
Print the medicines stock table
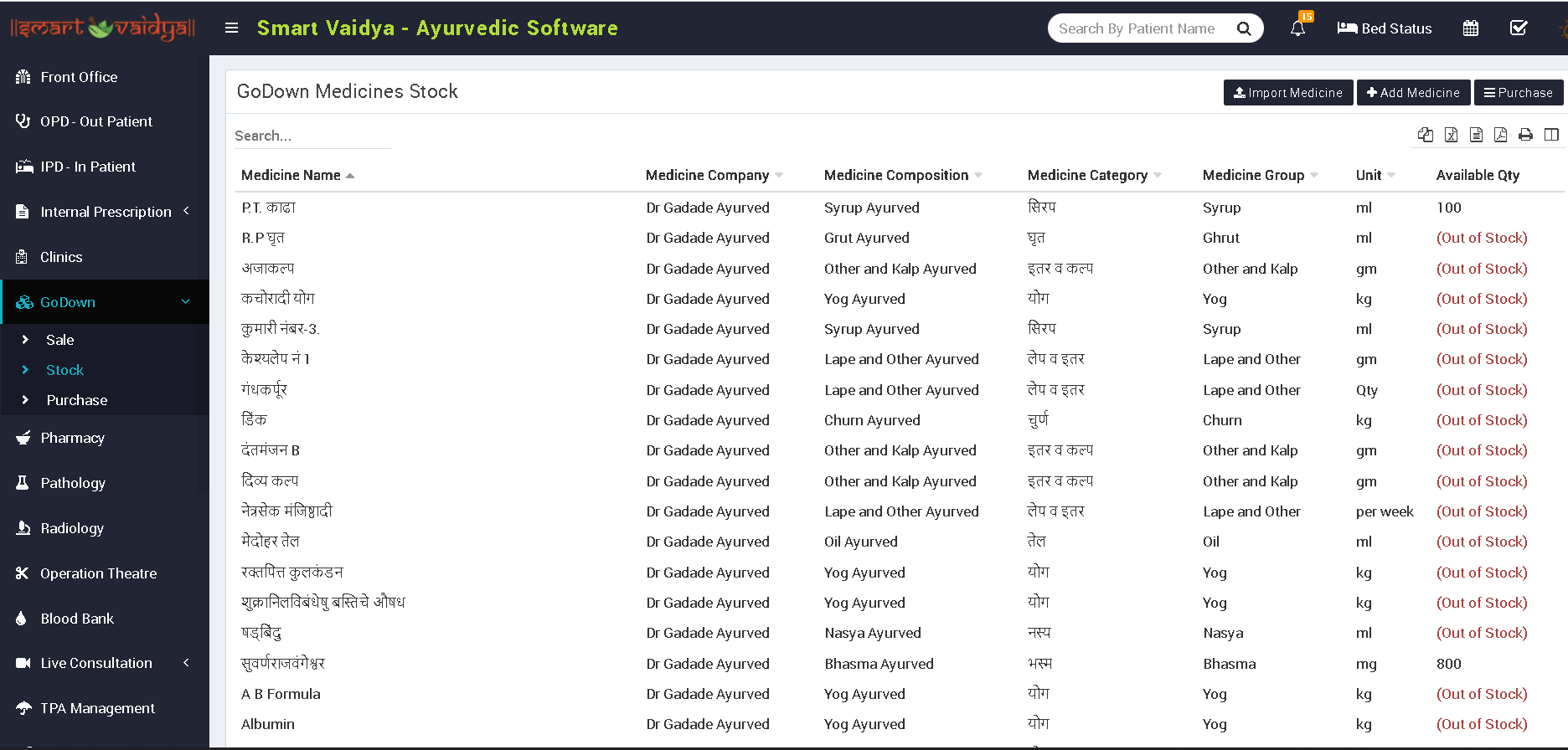tap(1525, 135)
